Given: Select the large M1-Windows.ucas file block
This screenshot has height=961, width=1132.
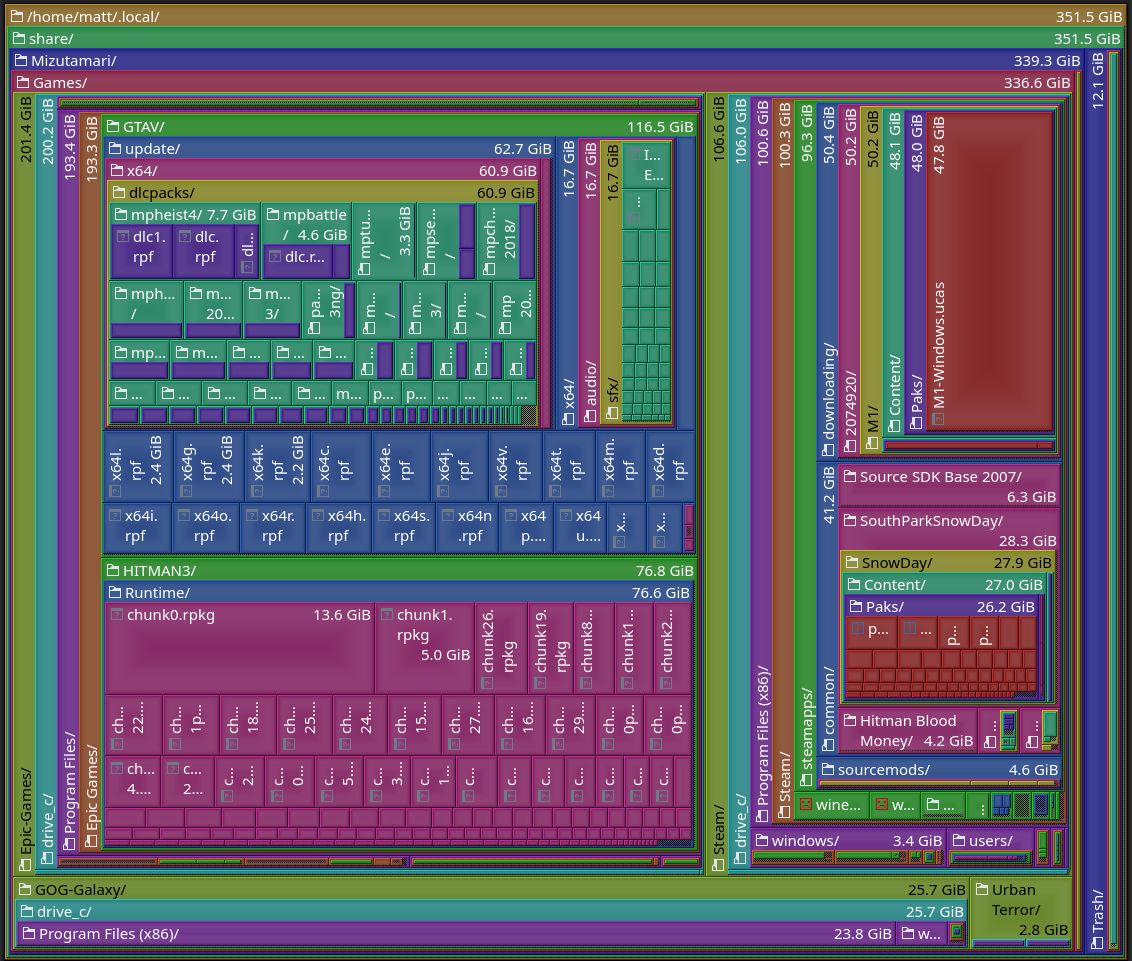Looking at the screenshot, I should coord(996,270).
